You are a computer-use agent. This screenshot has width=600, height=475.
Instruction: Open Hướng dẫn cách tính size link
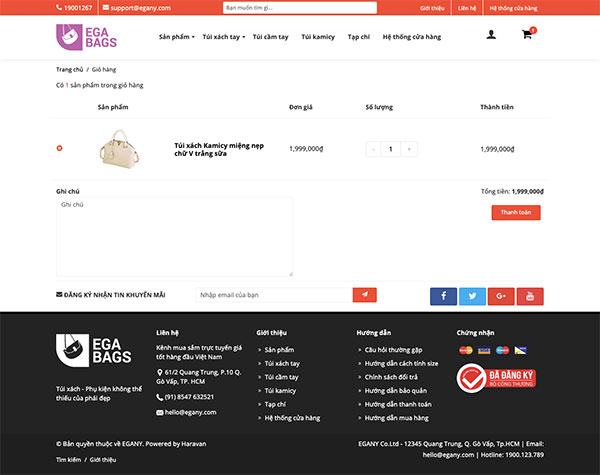pos(401,363)
